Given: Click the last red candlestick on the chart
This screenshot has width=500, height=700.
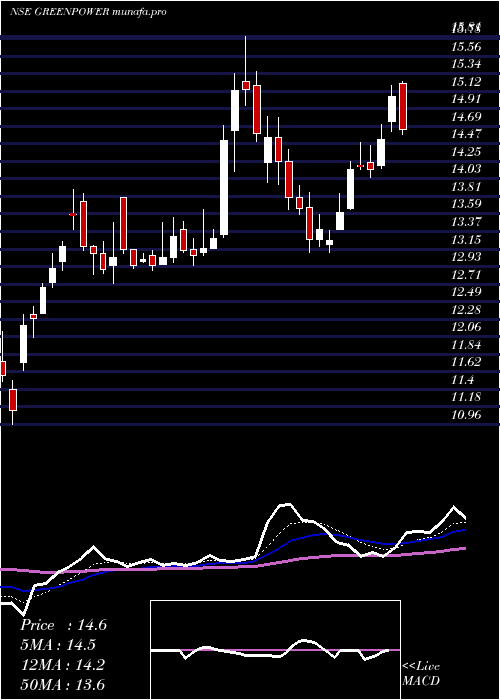Looking at the screenshot, I should pyautogui.click(x=403, y=106).
